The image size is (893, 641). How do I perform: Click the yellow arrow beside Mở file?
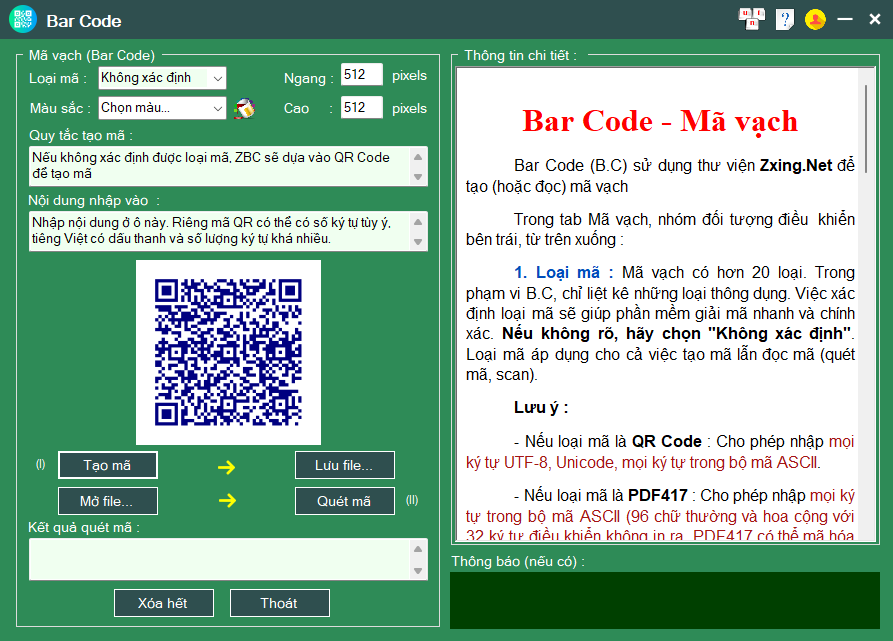pos(227,501)
